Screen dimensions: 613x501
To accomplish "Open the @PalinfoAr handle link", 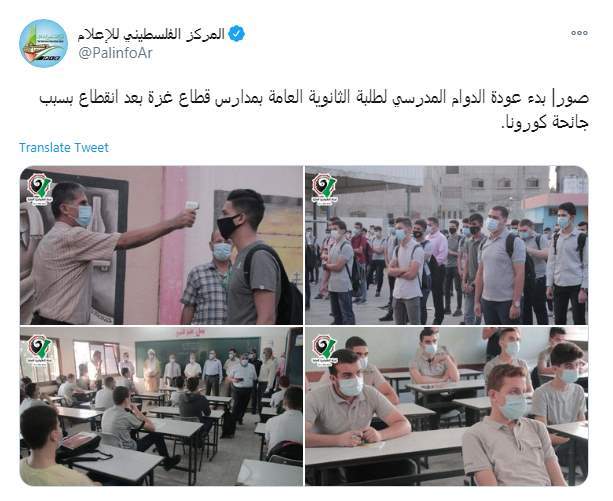I will pyautogui.click(x=115, y=53).
